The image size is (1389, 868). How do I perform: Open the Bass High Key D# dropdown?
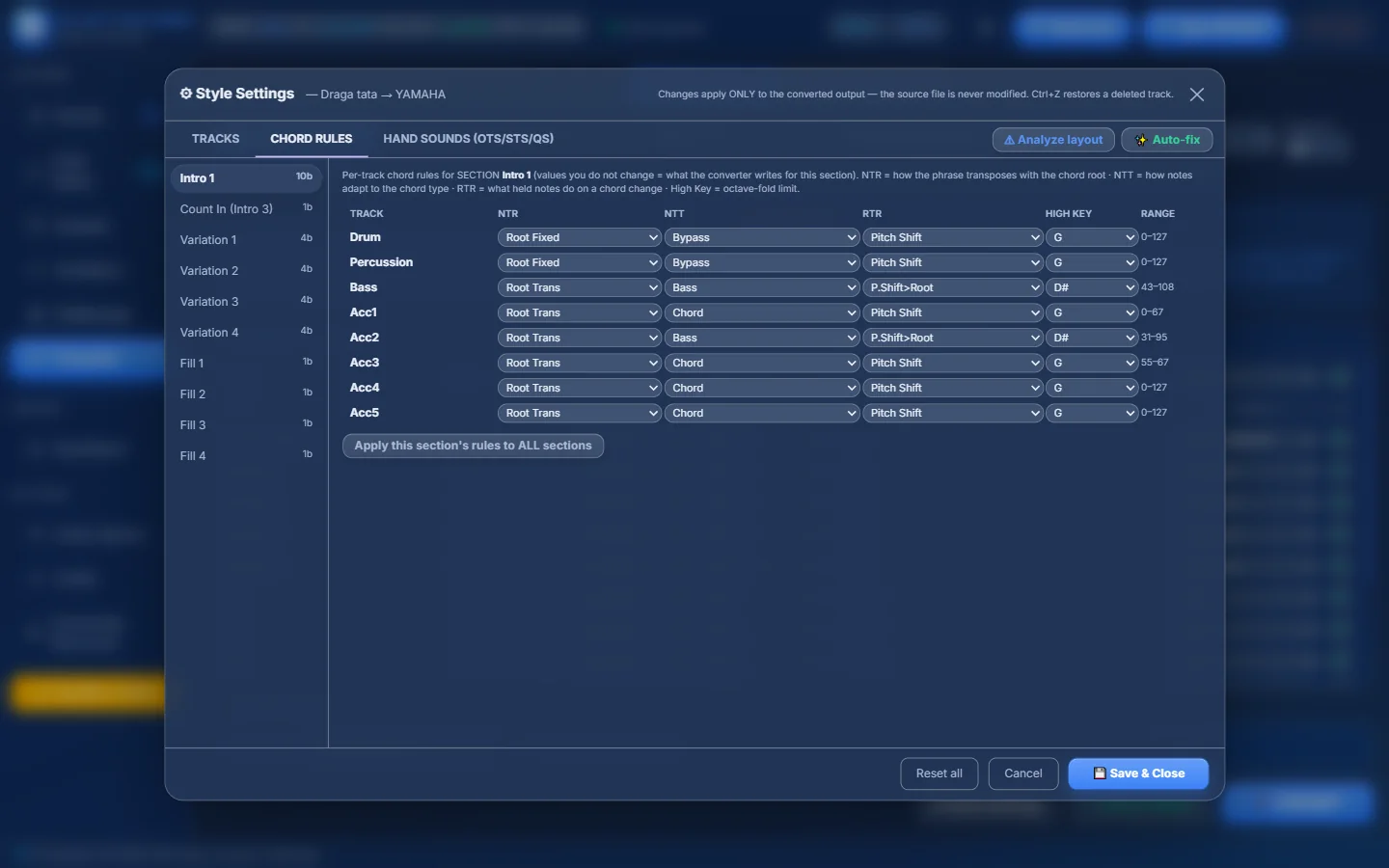click(x=1092, y=287)
